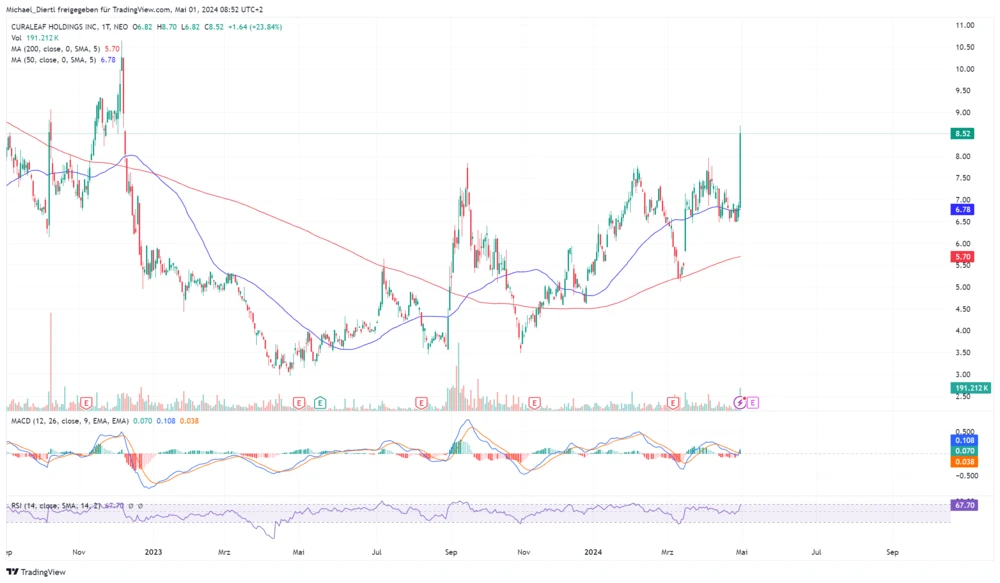Open red earnings marker near November 2023
Viewport: 1000px width, 583px height.
(x=535, y=402)
